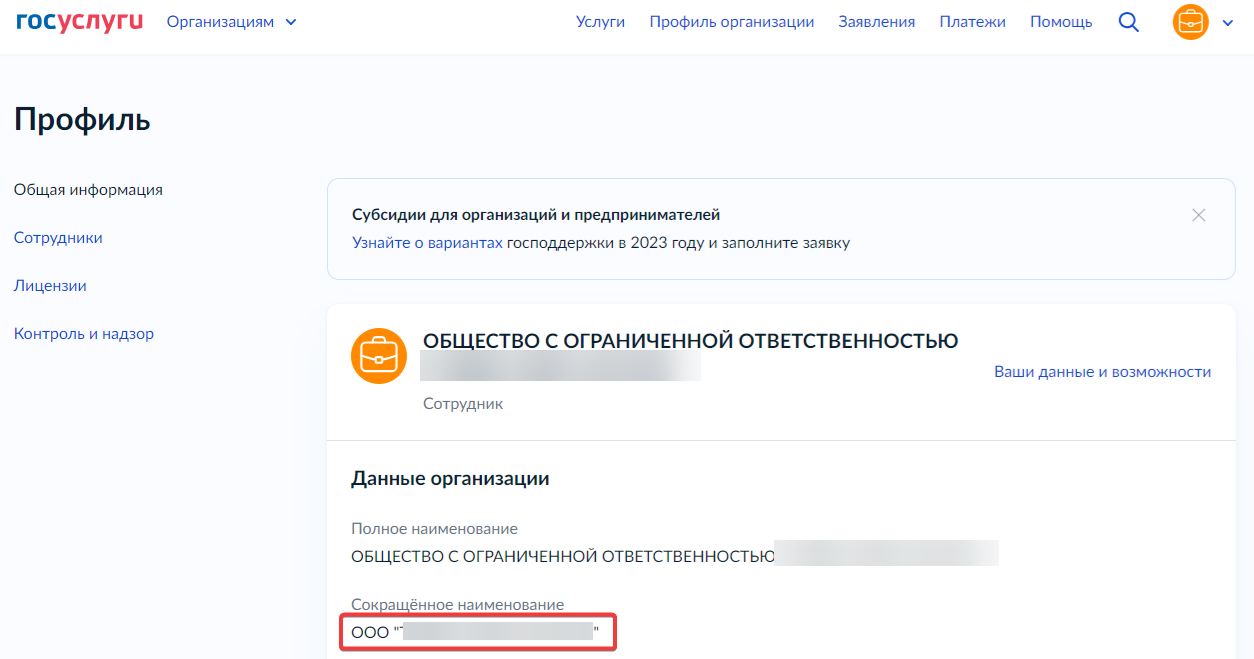Click the Профиль page heading
This screenshot has width=1254, height=659.
coord(82,120)
